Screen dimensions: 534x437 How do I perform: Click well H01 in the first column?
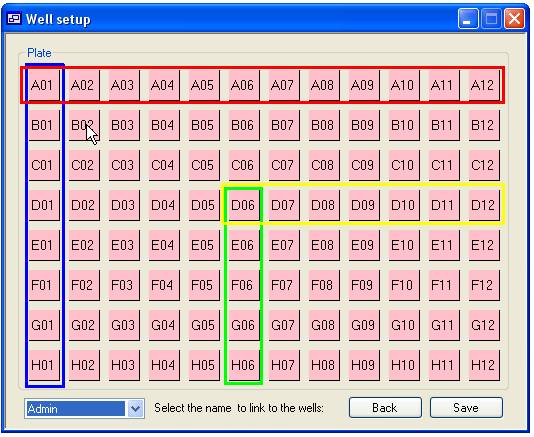(44, 365)
